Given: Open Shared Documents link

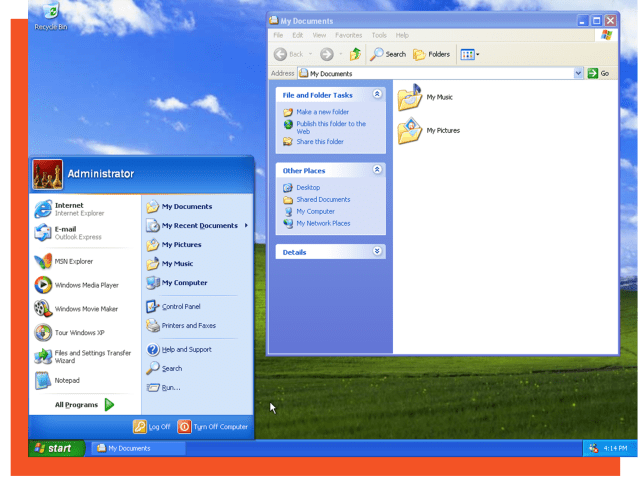Looking at the screenshot, I should coord(317,199).
